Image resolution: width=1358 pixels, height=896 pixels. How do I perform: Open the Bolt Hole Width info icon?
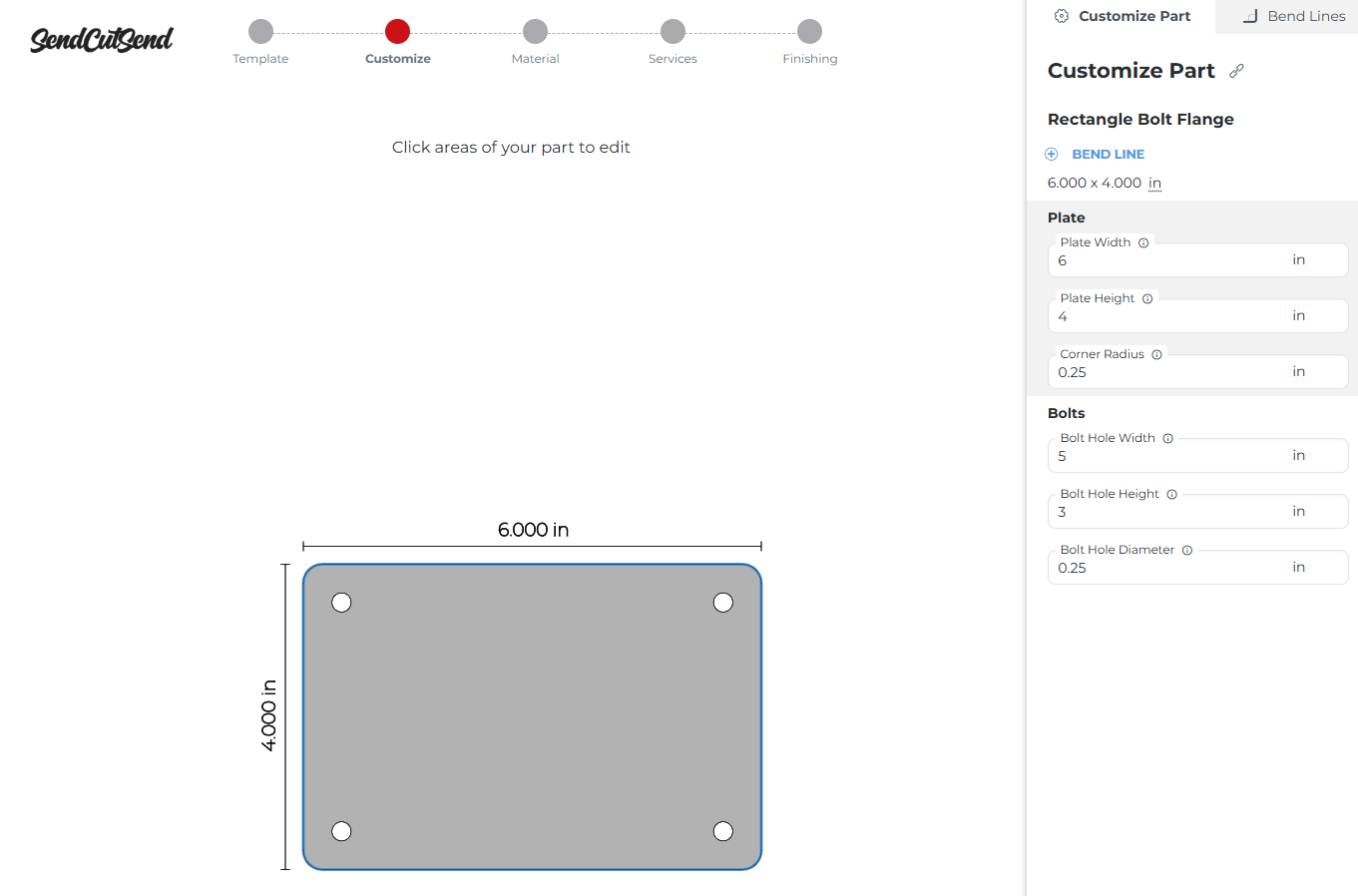[1167, 438]
